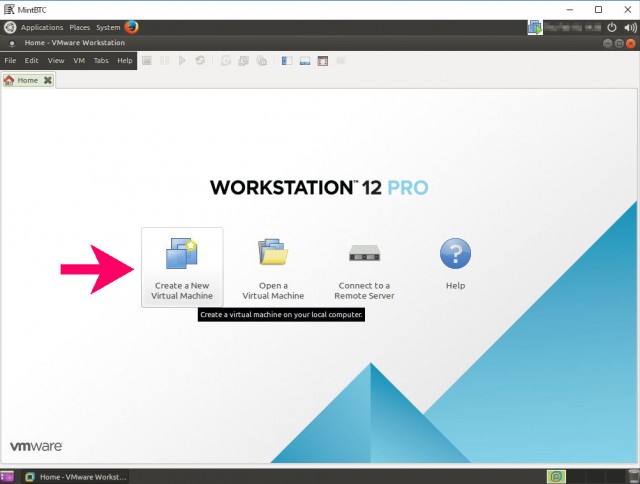Click the green workspace switcher icon in bottom panel
The image size is (640, 484).
click(556, 476)
